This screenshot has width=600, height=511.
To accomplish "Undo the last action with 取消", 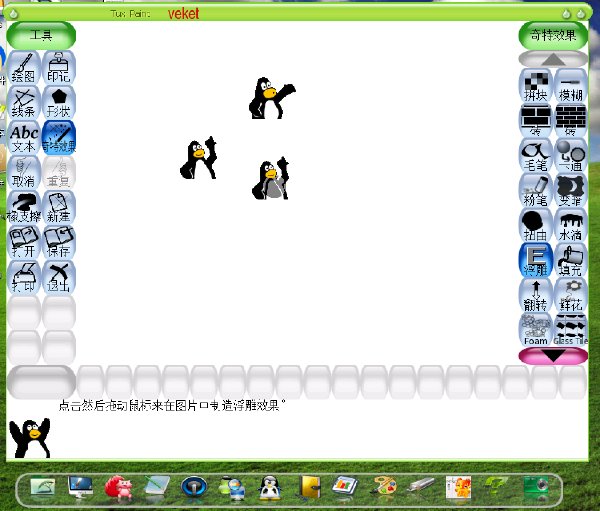I will point(24,173).
